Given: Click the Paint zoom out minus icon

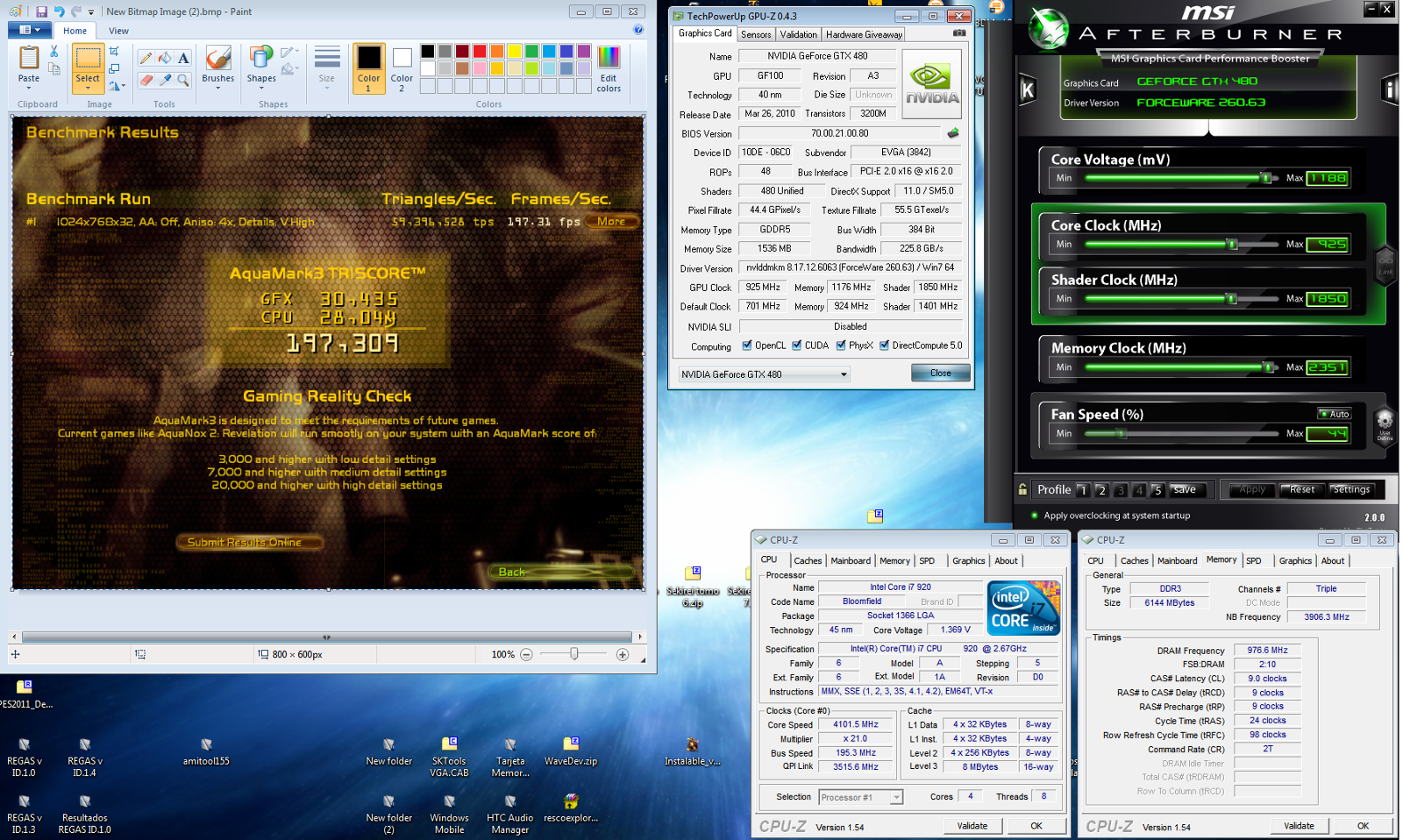Looking at the screenshot, I should click(526, 654).
